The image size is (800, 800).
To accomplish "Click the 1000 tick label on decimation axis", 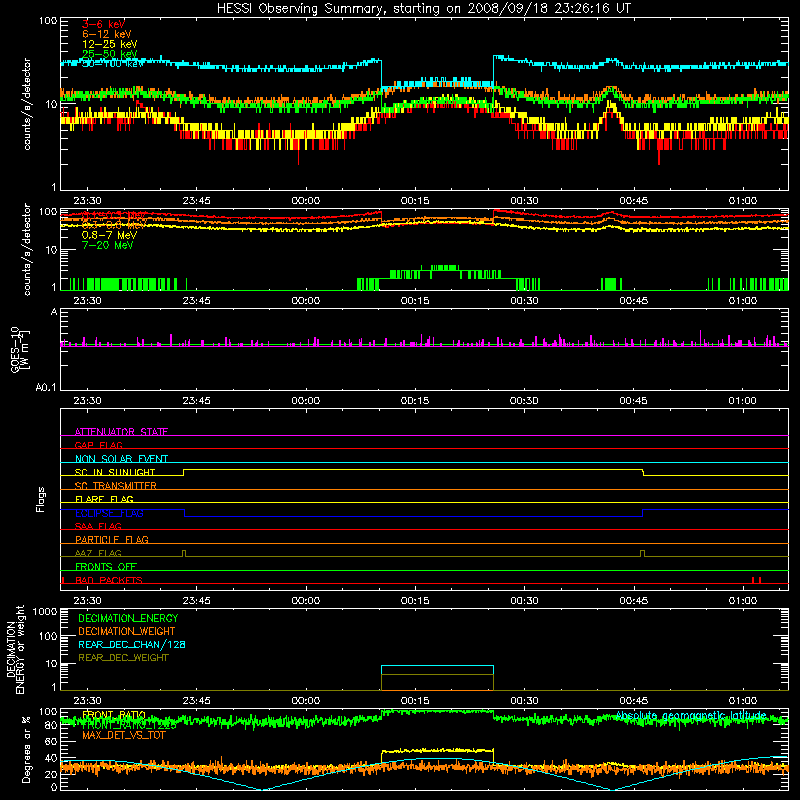I will click(45, 611).
